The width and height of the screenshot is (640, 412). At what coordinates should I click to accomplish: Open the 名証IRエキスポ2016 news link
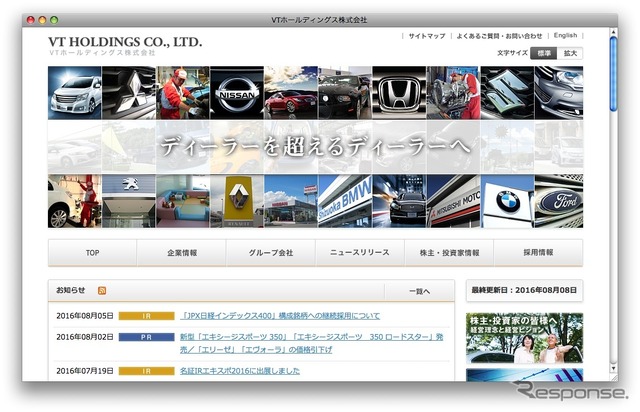point(240,371)
